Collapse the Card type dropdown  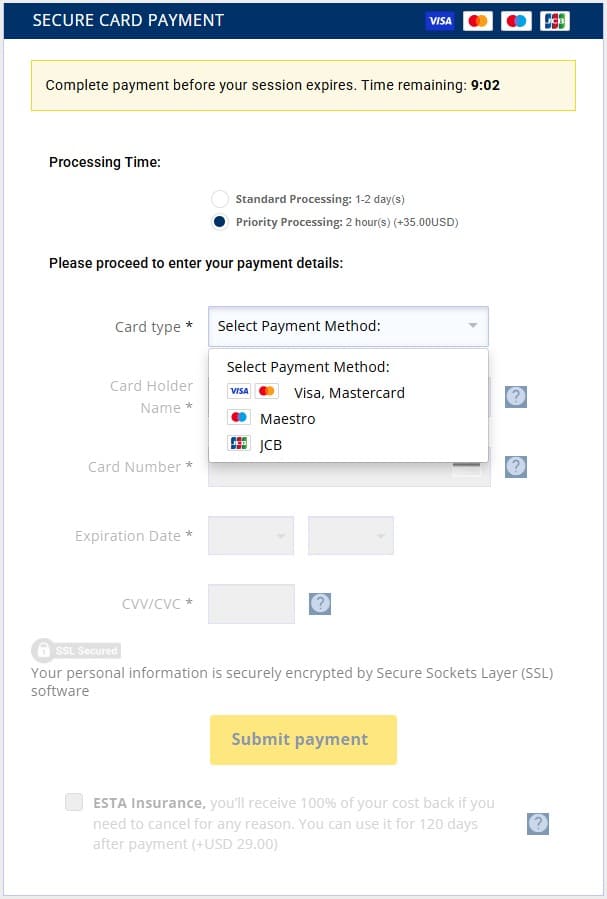(x=348, y=326)
